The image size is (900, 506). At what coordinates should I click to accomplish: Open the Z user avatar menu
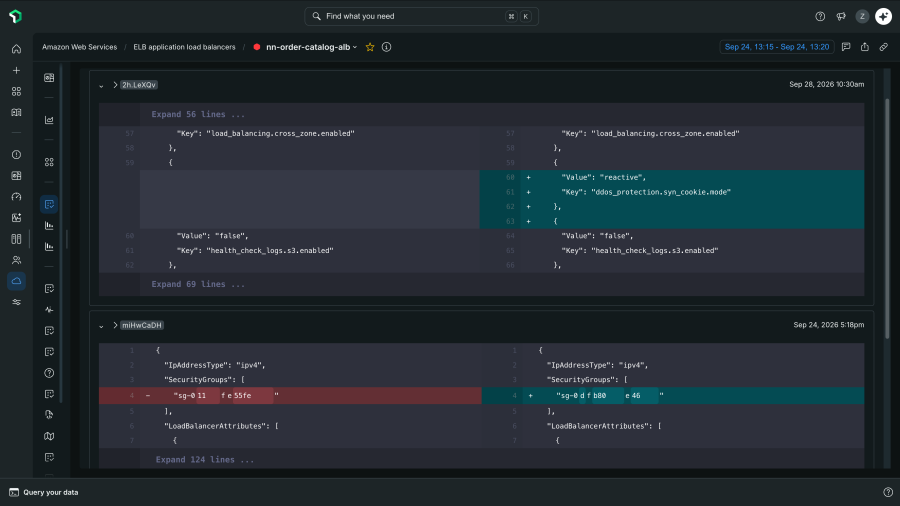862,17
